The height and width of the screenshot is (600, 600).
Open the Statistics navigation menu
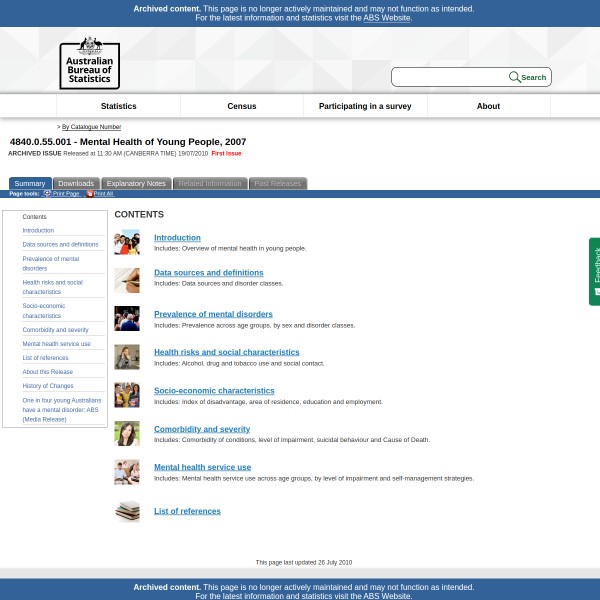click(118, 106)
